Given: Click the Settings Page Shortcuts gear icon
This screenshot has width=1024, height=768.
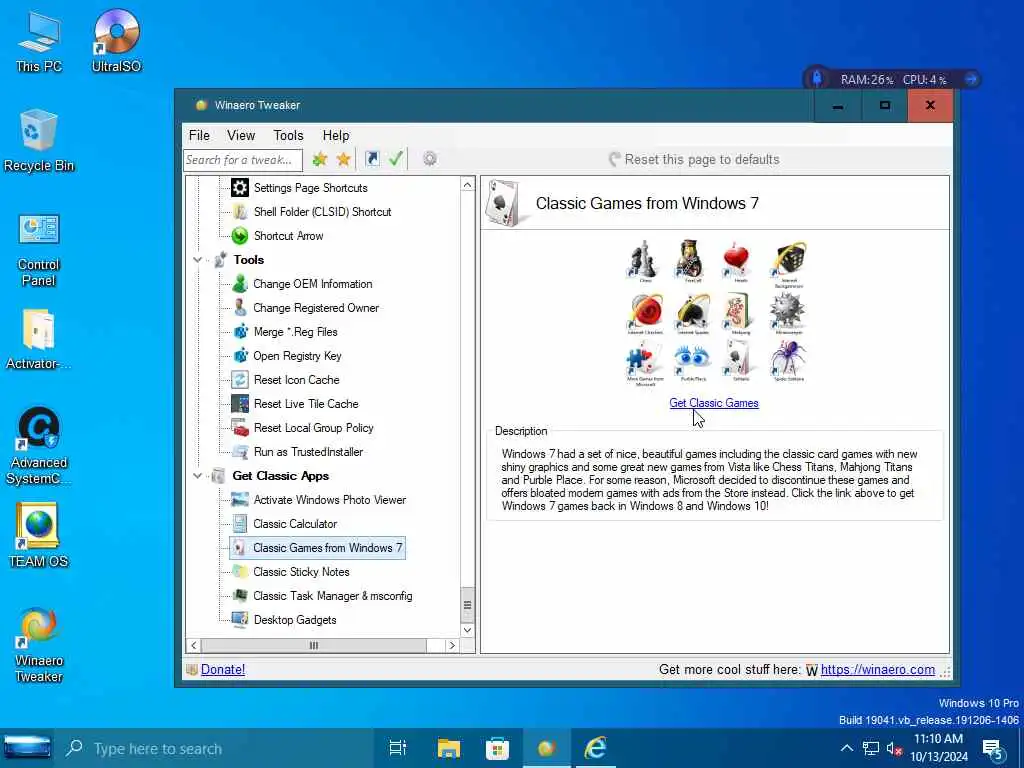Looking at the screenshot, I should click(x=240, y=187).
